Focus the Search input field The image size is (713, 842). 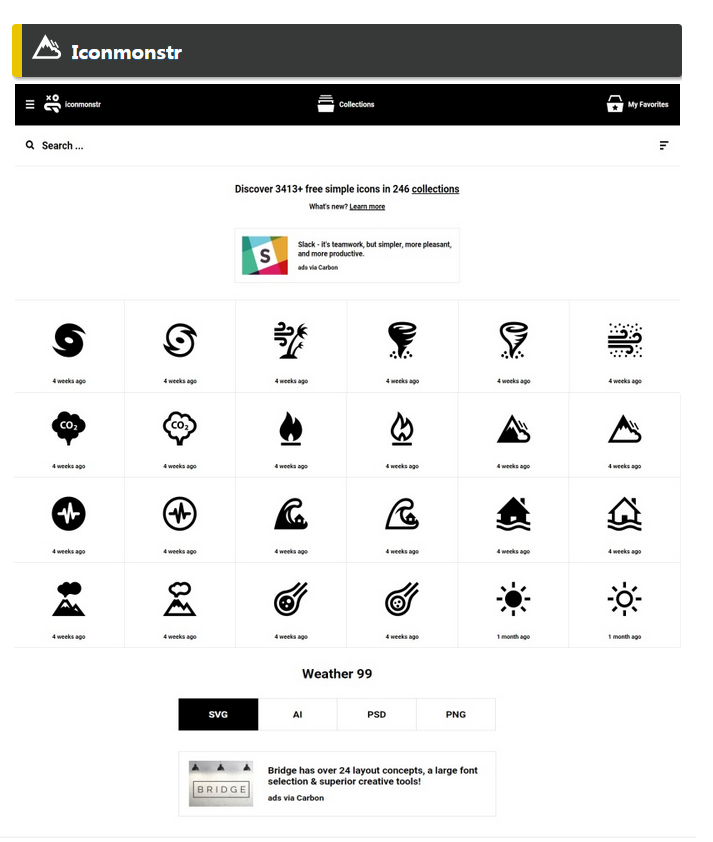coord(338,146)
